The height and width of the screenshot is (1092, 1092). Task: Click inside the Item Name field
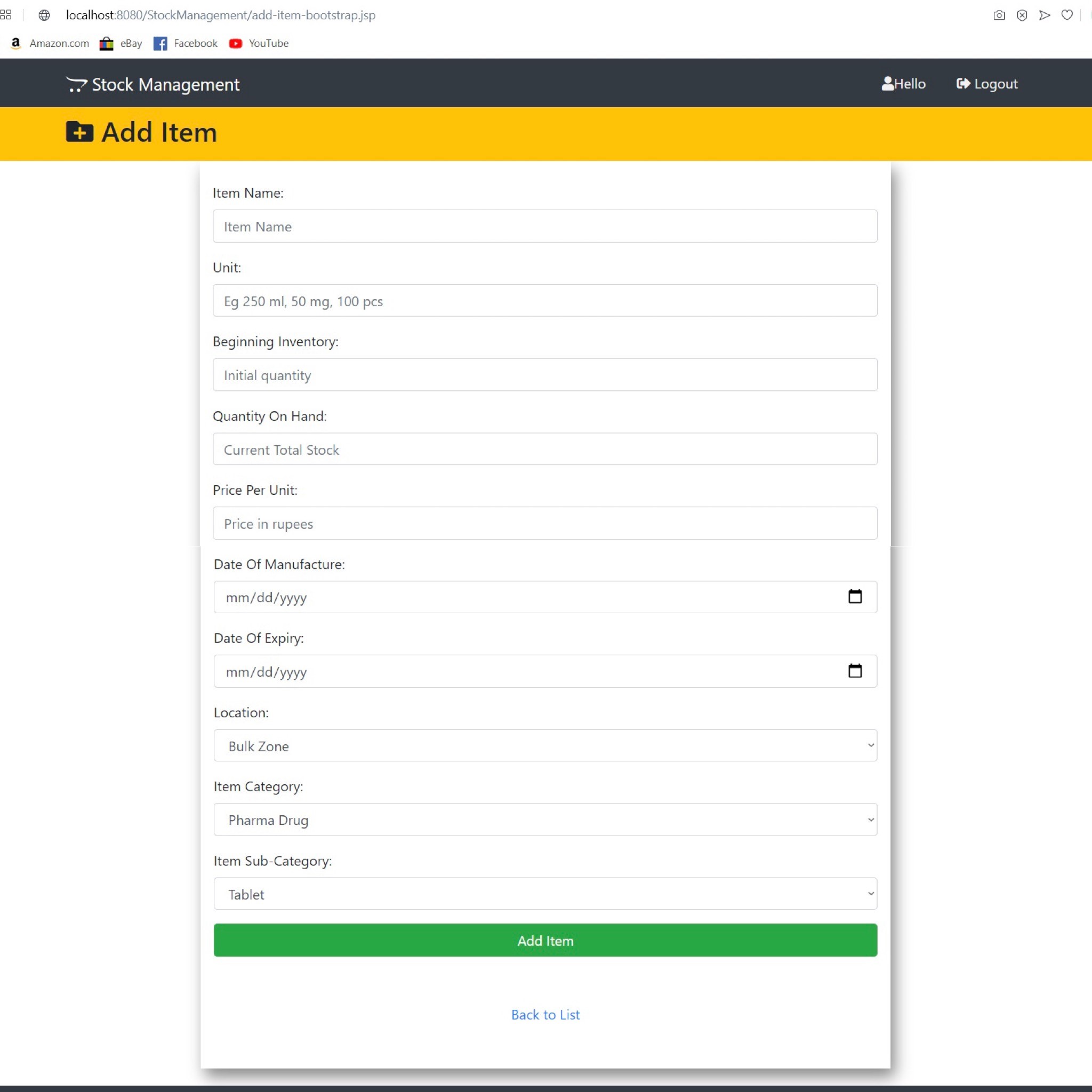point(544,226)
